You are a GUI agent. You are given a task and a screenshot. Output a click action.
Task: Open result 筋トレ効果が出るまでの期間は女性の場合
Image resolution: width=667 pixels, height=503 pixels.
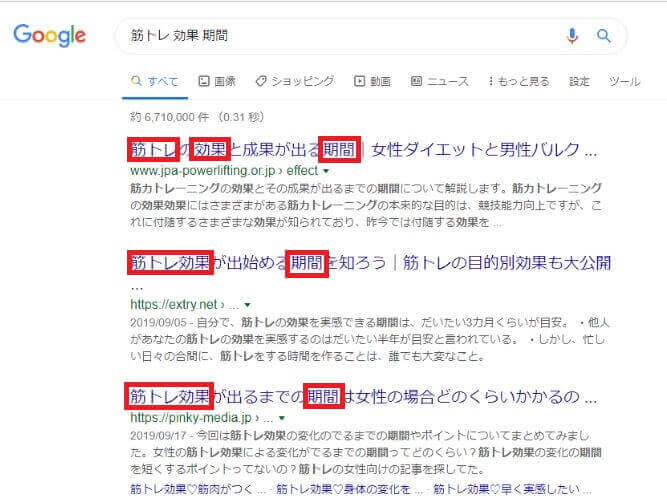[364, 397]
